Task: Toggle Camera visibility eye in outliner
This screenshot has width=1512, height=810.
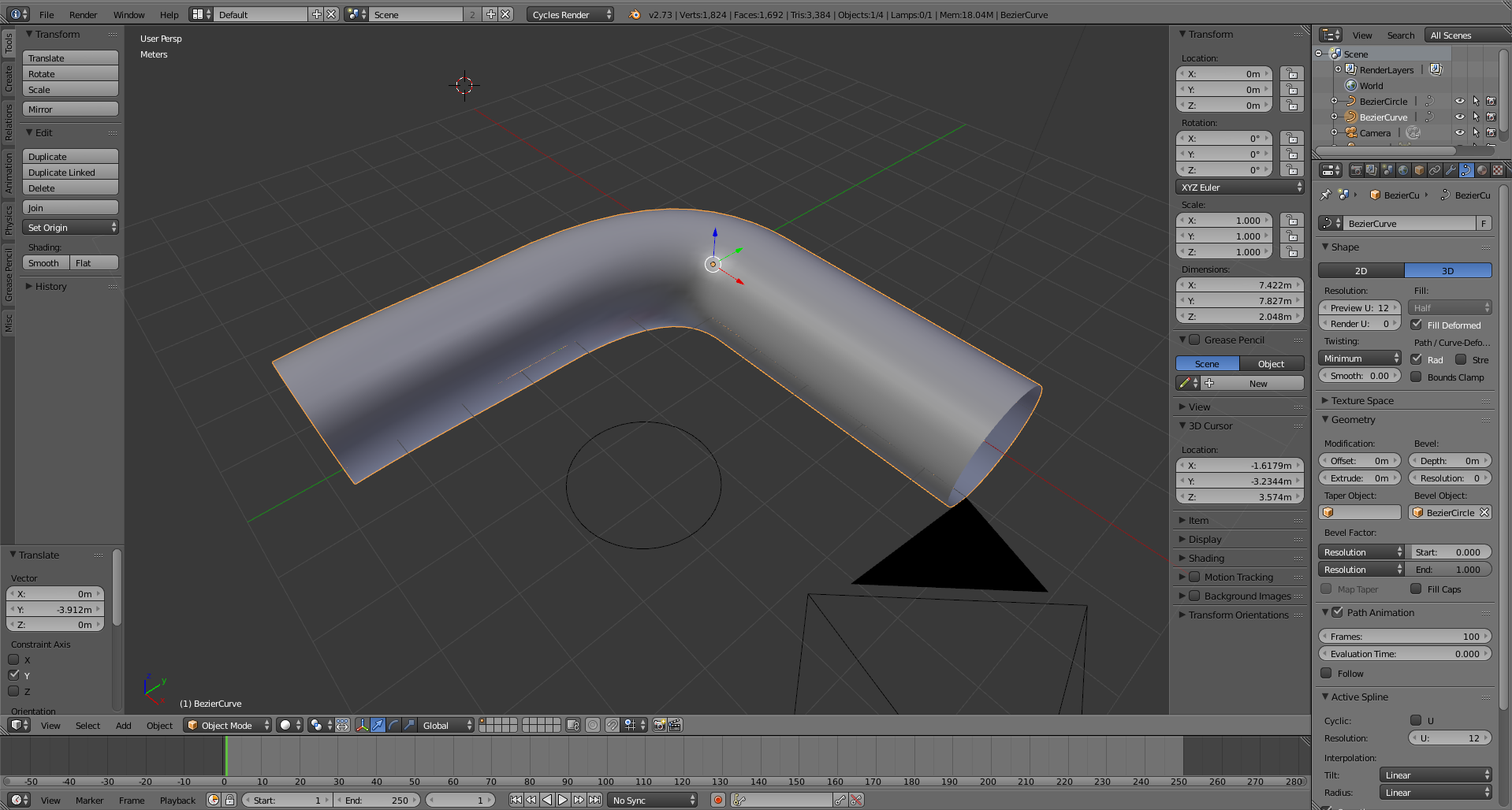Action: point(1459,132)
